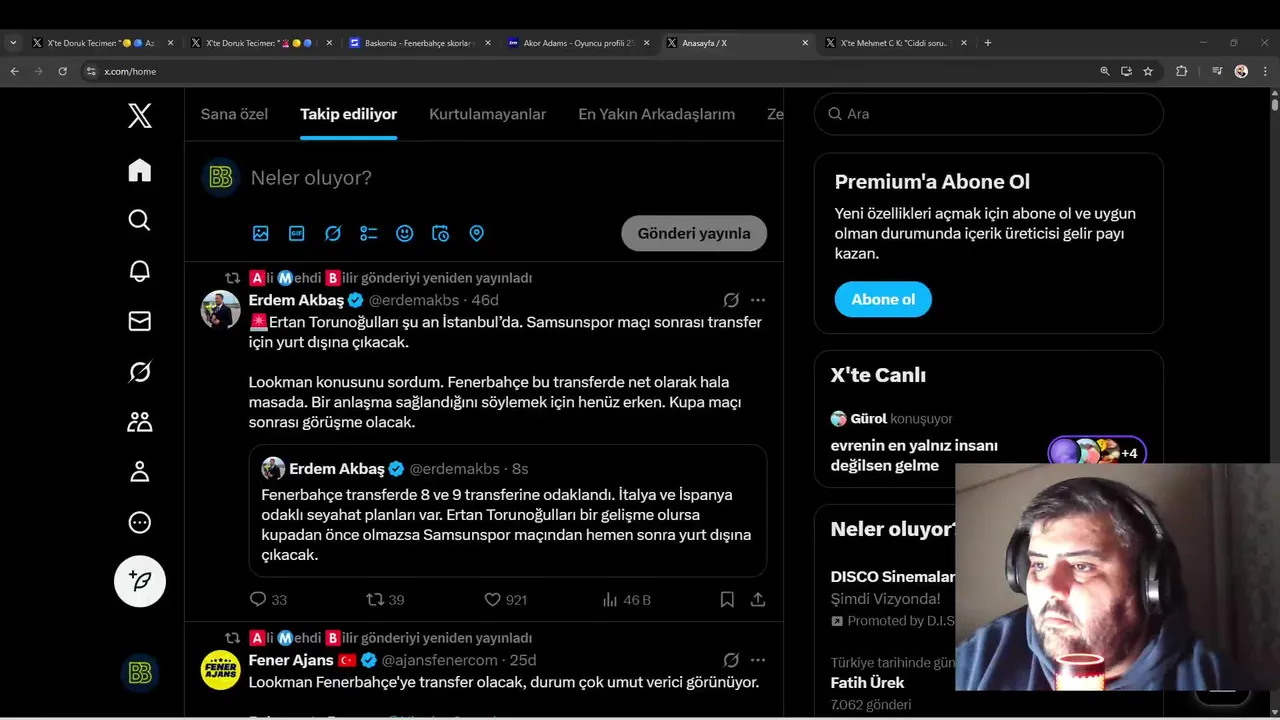Go to Home in X sidebar

point(140,171)
